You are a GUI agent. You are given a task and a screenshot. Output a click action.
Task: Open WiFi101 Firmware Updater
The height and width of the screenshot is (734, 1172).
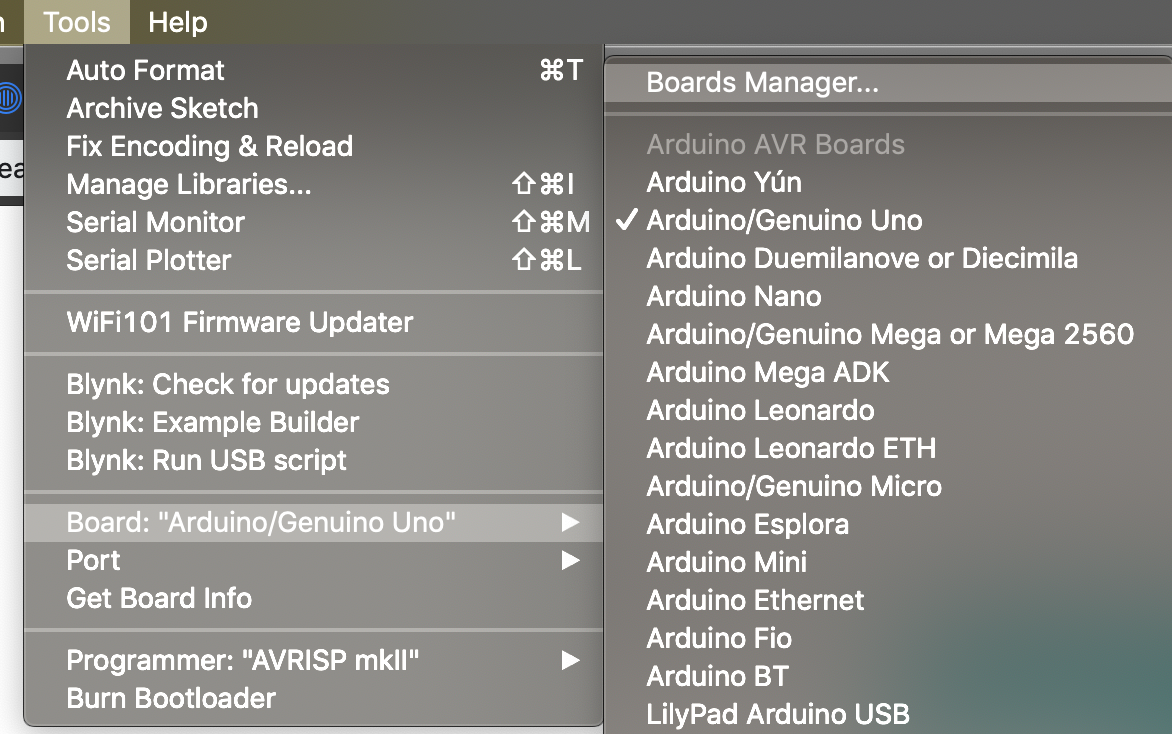(x=313, y=322)
